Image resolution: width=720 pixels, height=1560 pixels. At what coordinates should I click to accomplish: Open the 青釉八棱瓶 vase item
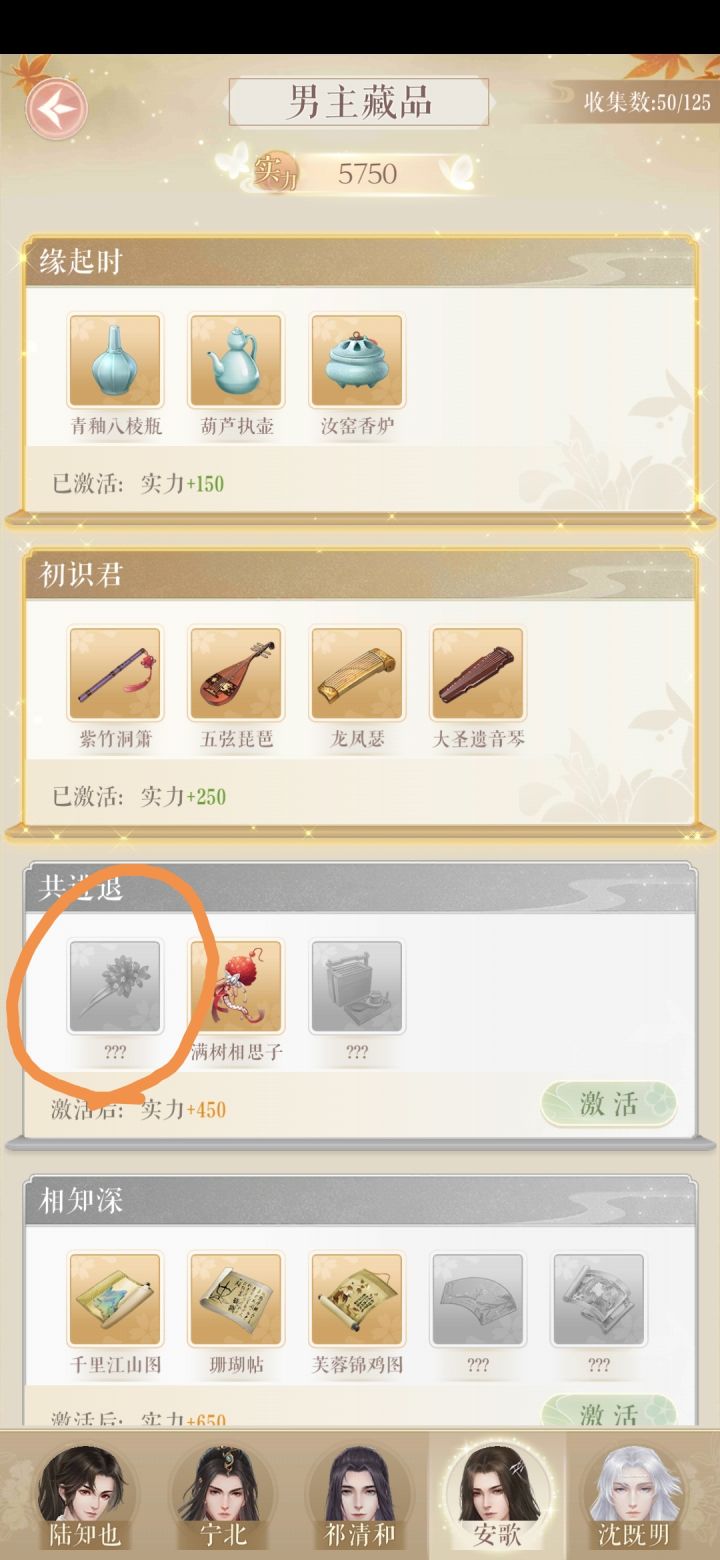[x=115, y=360]
